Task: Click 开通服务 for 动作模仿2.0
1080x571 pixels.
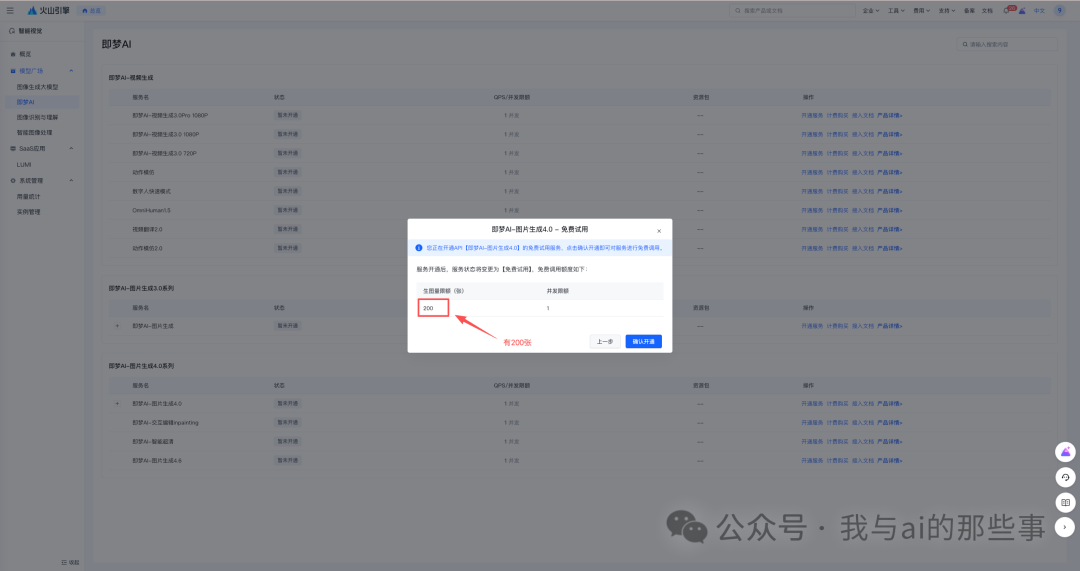Action: point(812,248)
